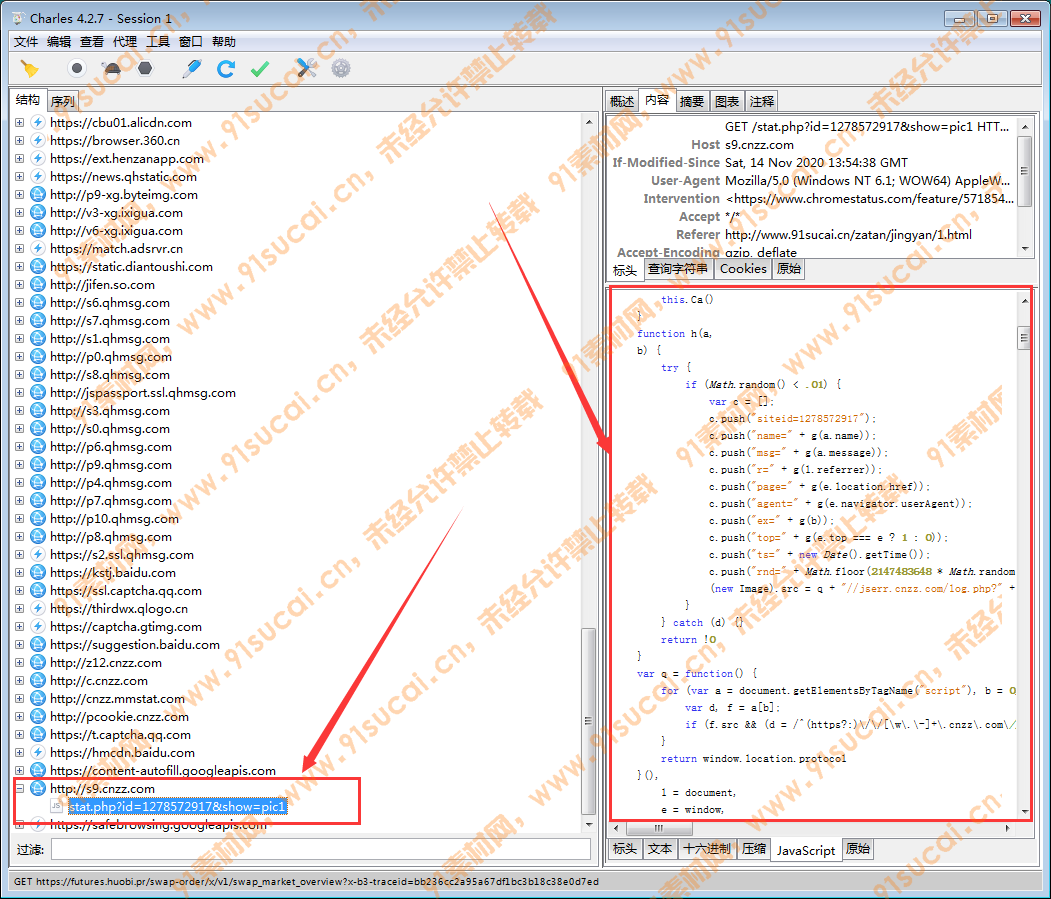Click the compose pen icon
Viewport: 1051px width, 899px height.
[192, 68]
